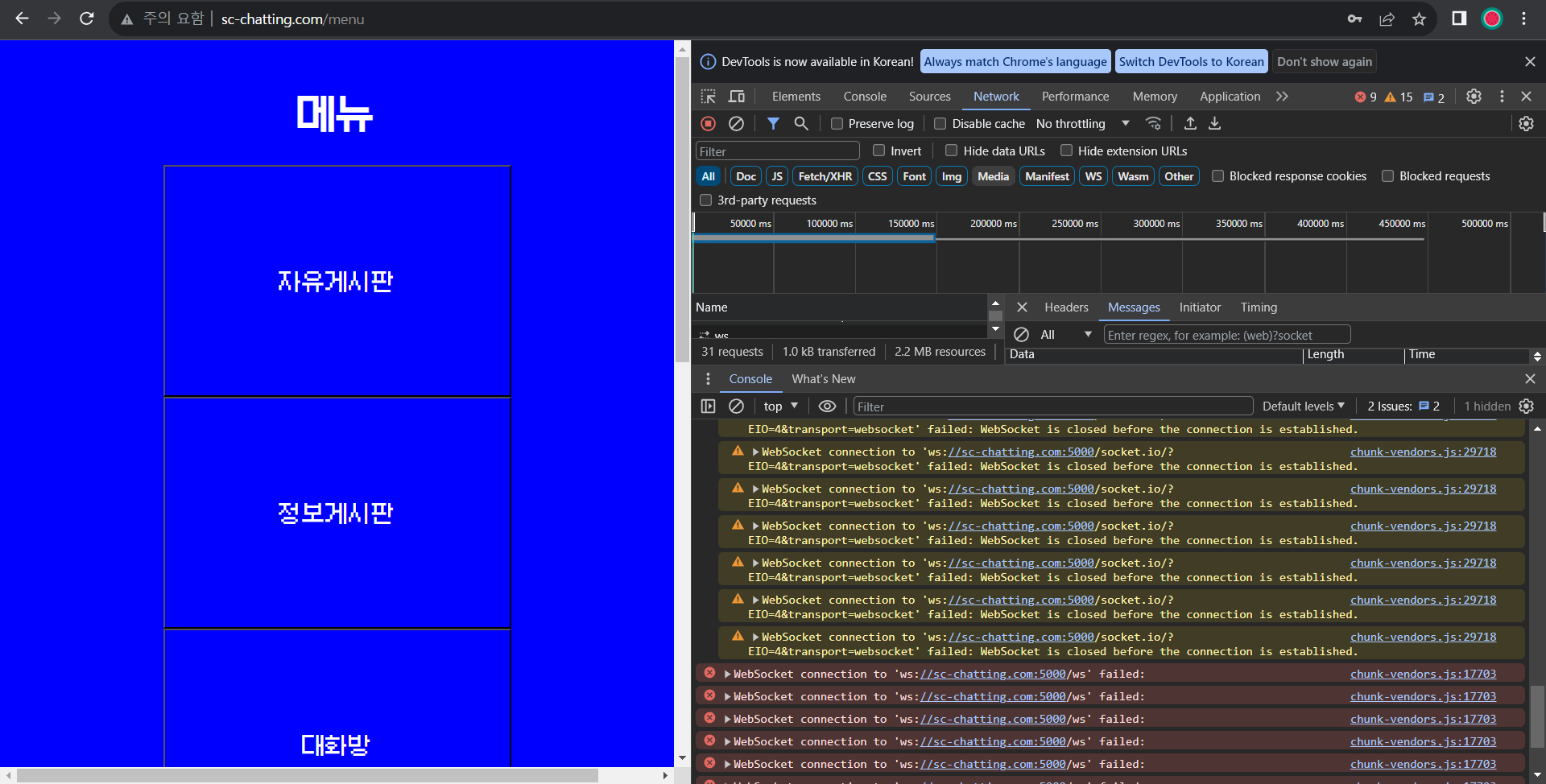Switch to the Performance tab
Viewport: 1546px width, 784px height.
[x=1075, y=97]
